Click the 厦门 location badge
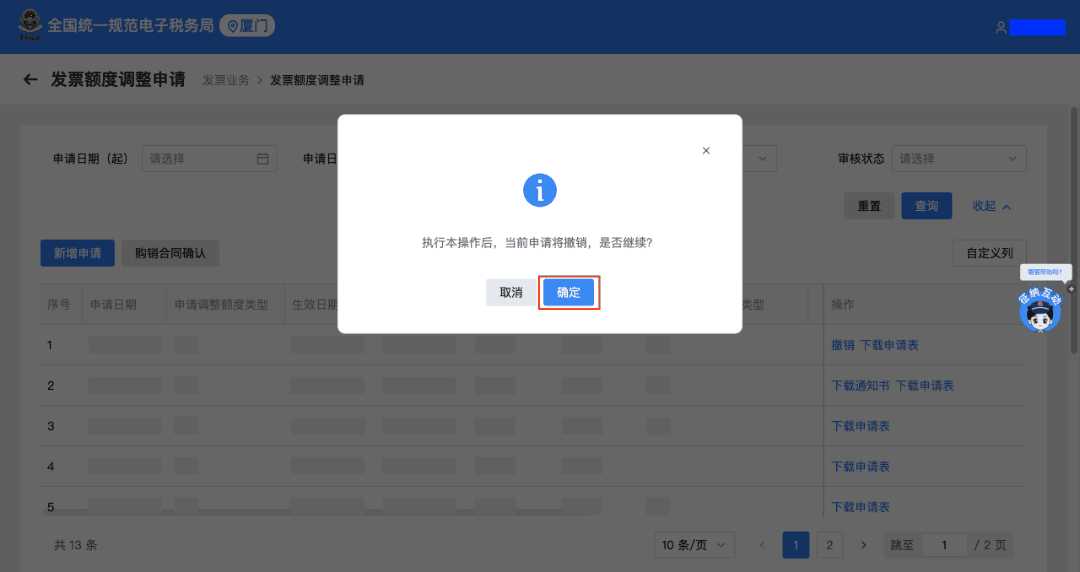Image resolution: width=1080 pixels, height=572 pixels. [x=247, y=26]
